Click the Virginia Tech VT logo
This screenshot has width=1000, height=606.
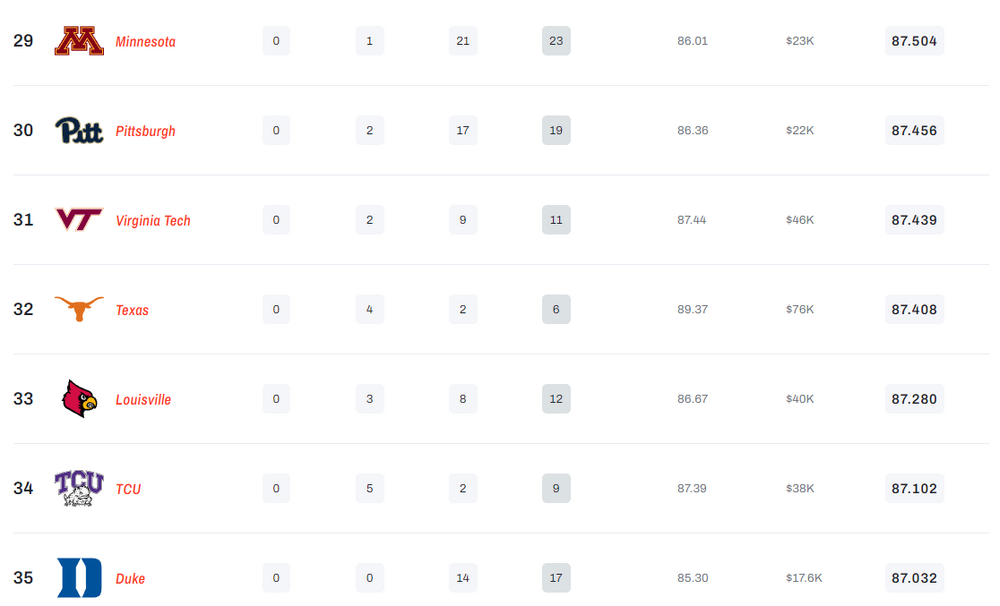click(79, 220)
